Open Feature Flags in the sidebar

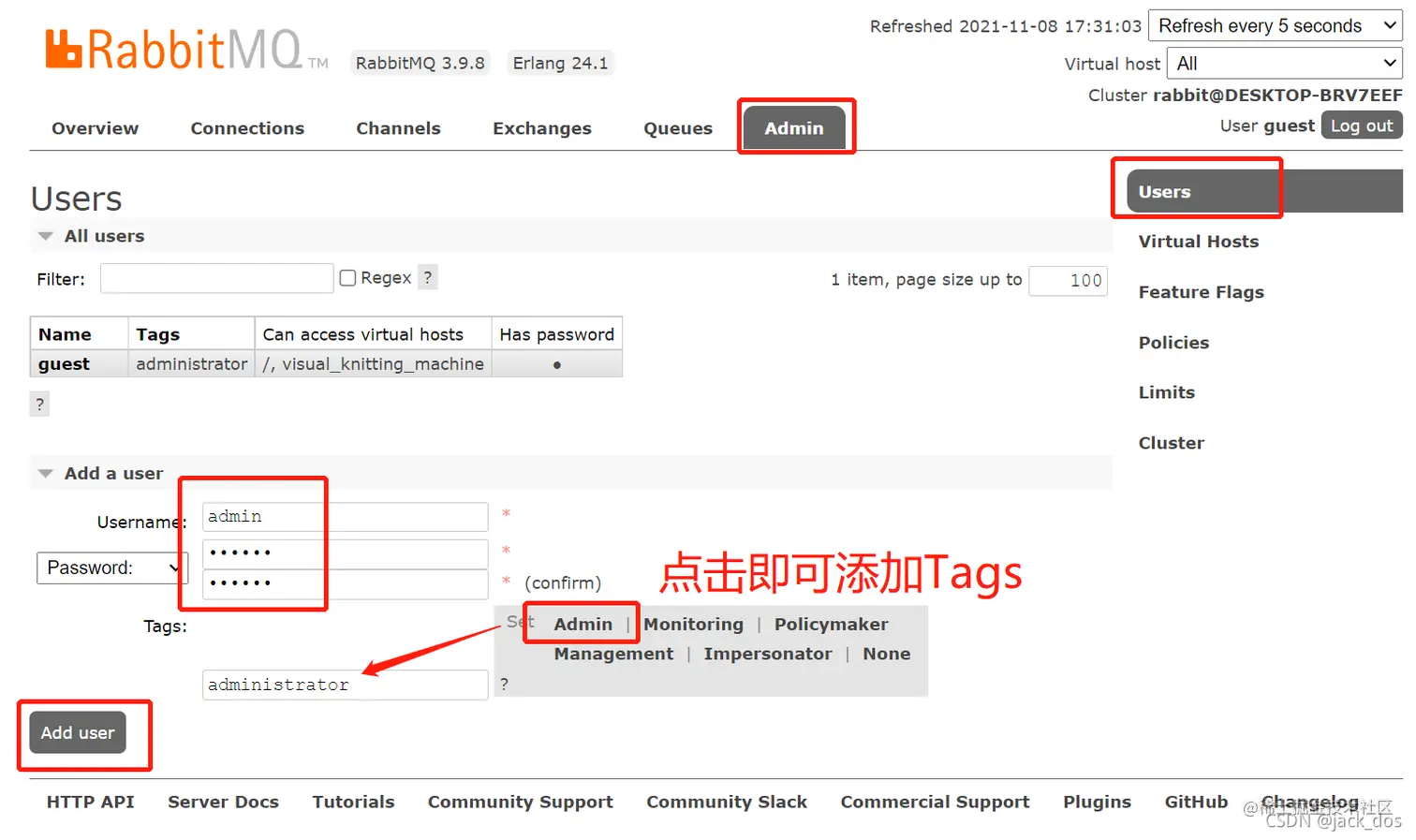[x=1201, y=292]
